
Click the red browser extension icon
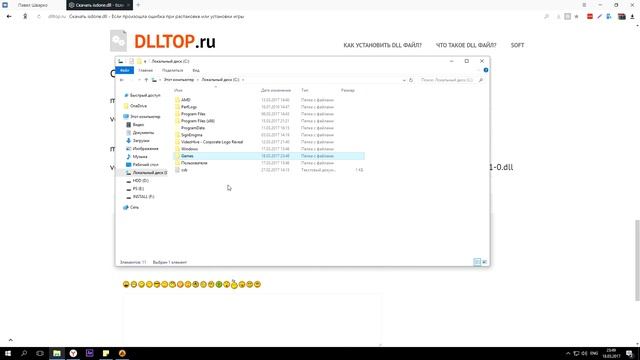[x=590, y=16]
